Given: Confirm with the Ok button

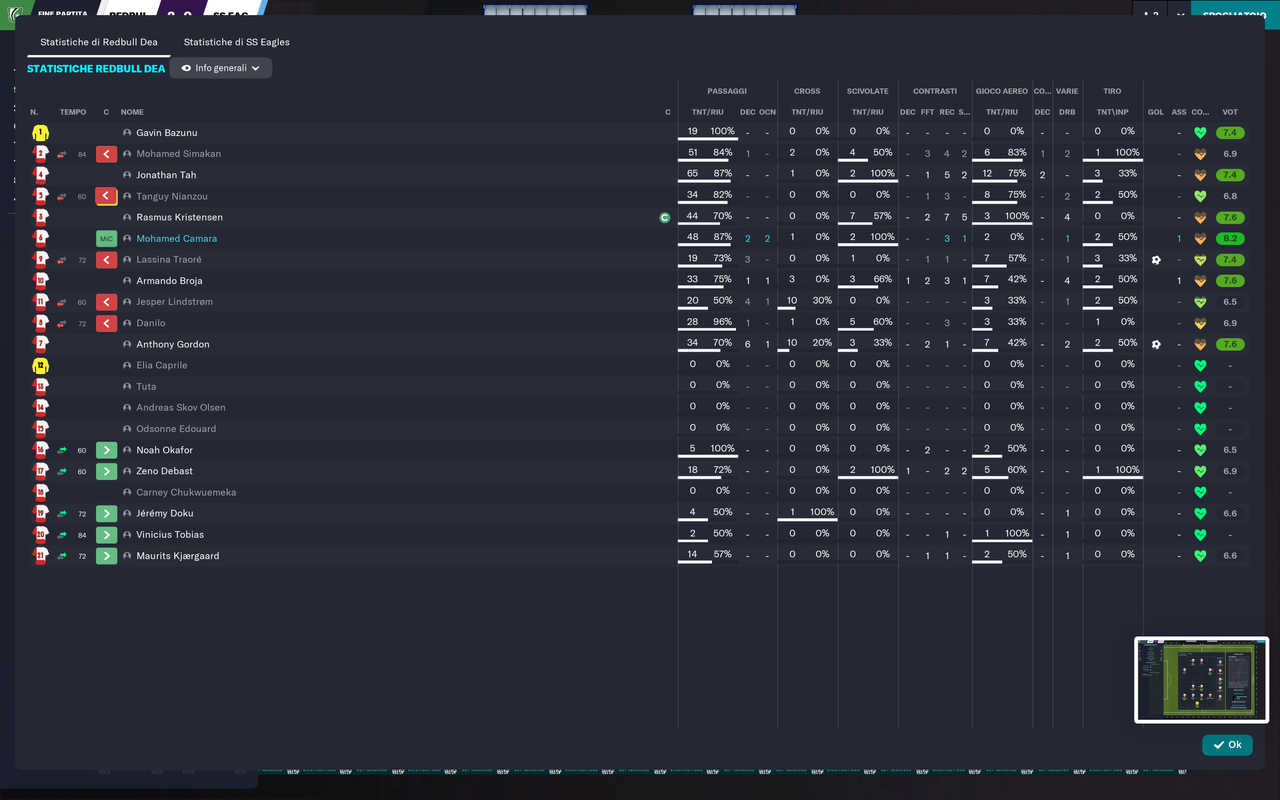Looking at the screenshot, I should coord(1227,745).
